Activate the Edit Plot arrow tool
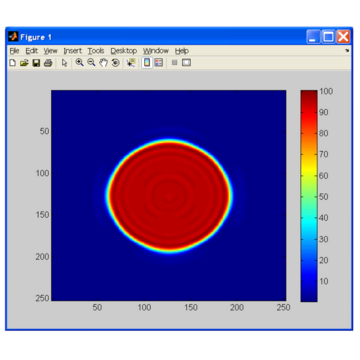The image size is (360, 360). coord(65,63)
